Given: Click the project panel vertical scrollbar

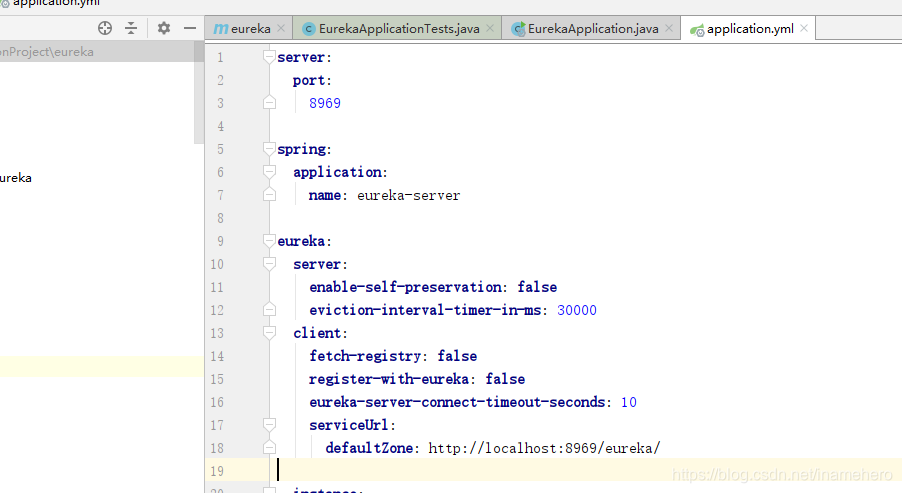Looking at the screenshot, I should click(199, 92).
